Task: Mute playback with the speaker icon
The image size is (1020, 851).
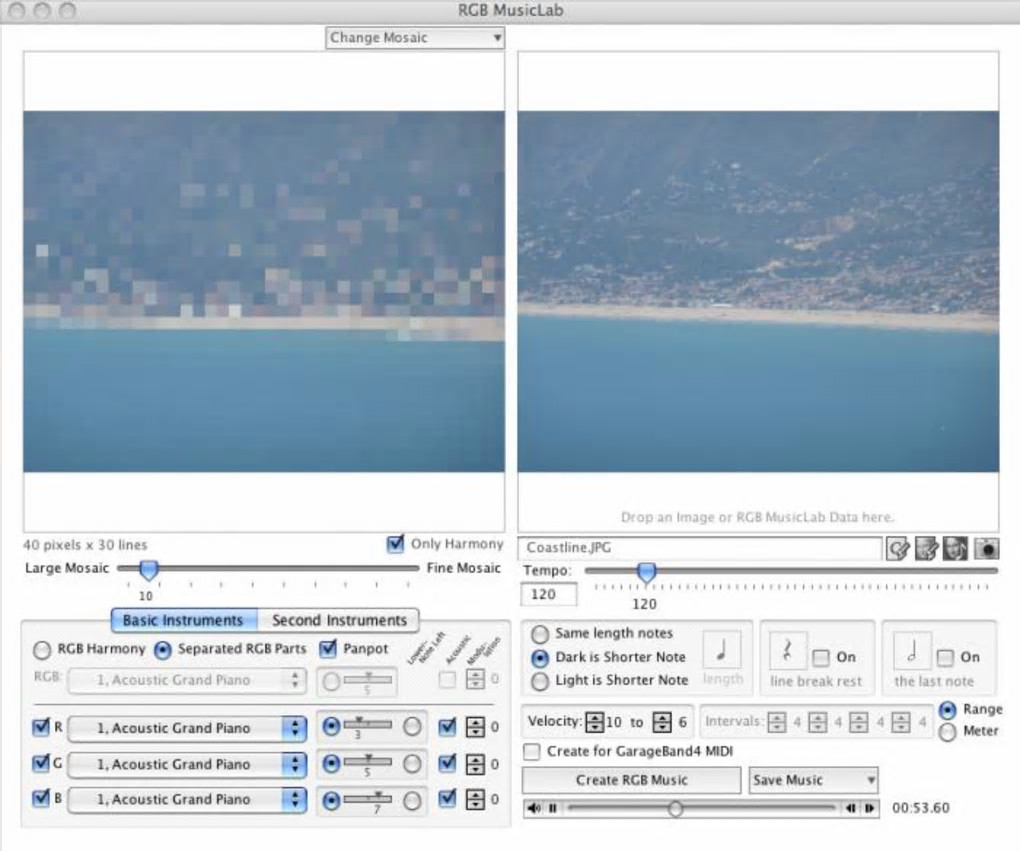Action: tap(534, 808)
